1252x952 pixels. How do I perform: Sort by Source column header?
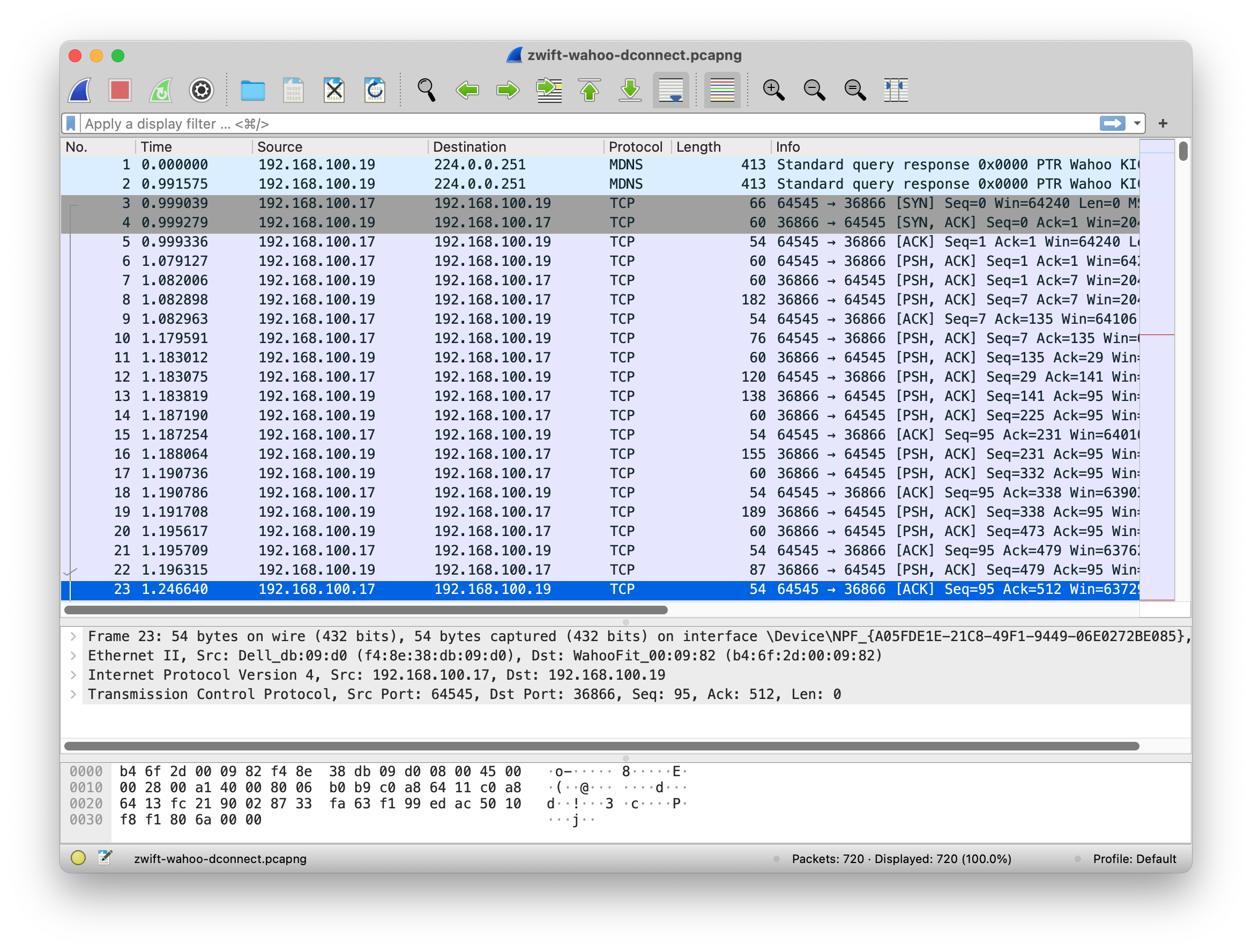(x=340, y=147)
